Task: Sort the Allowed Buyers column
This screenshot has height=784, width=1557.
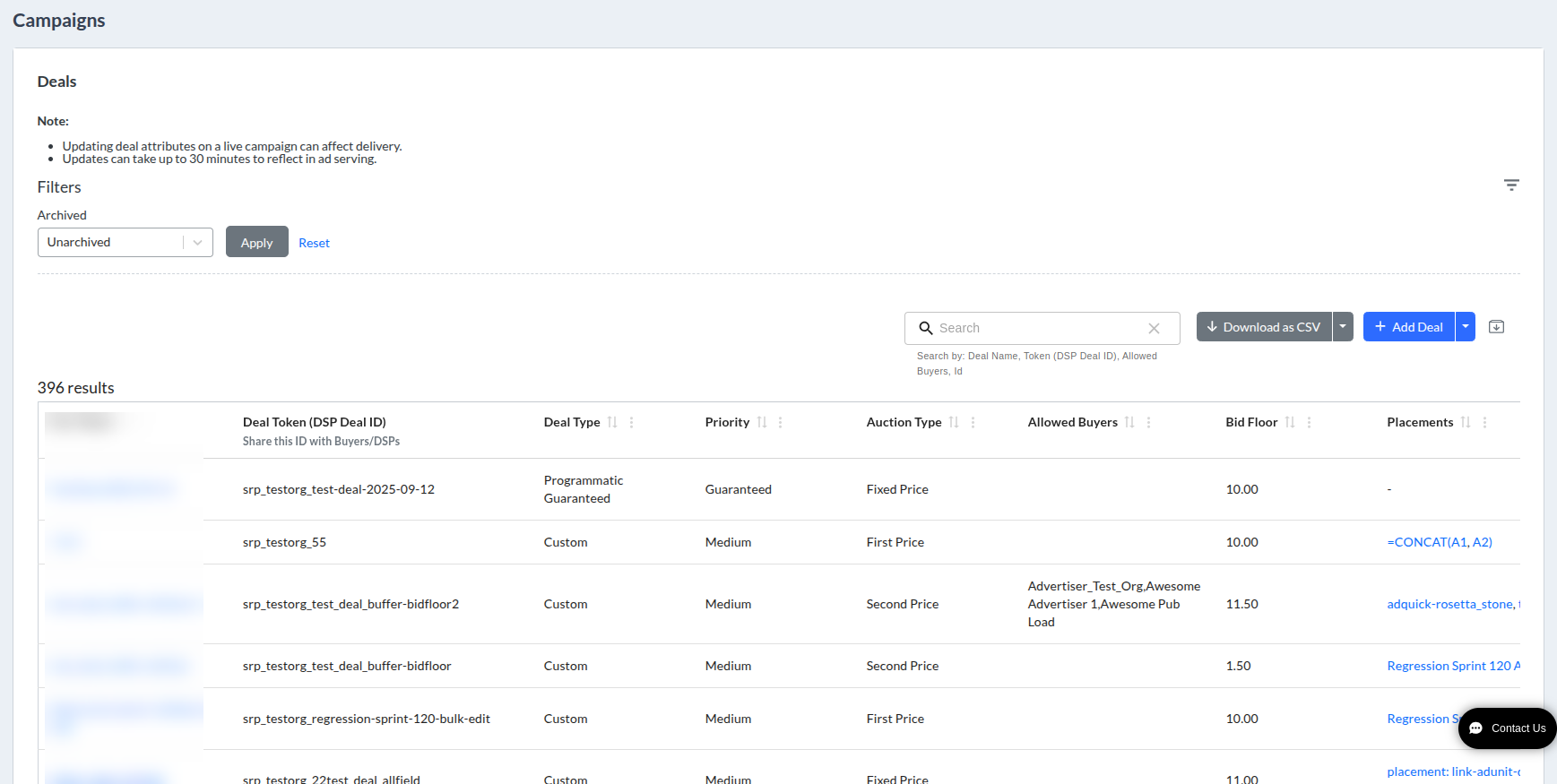Action: [1129, 422]
